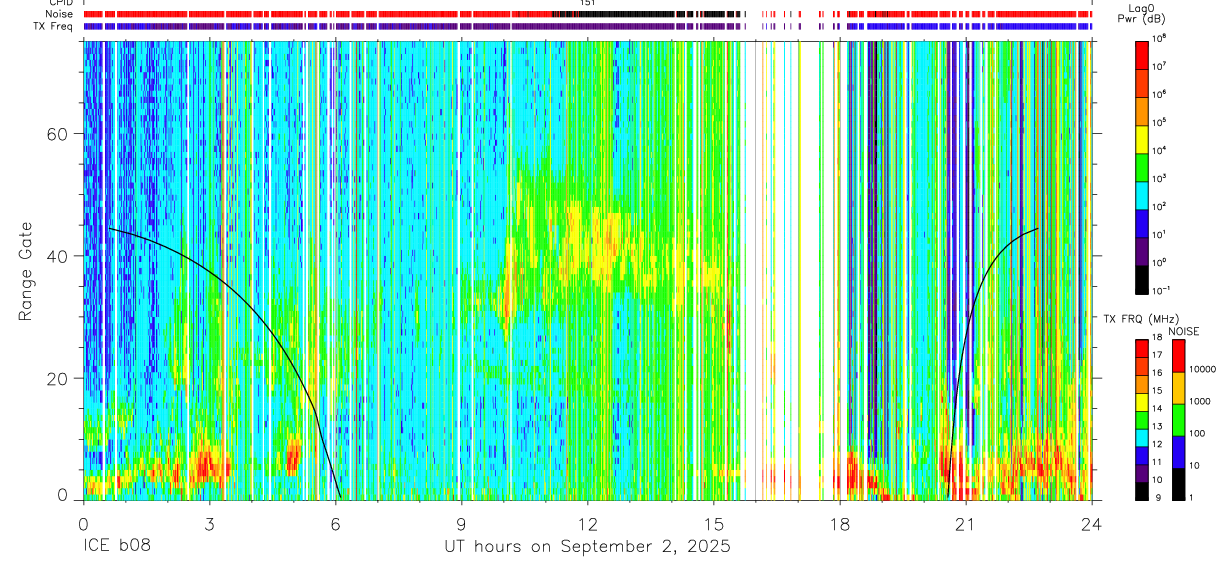Click the 'UT hours on September 2, 2025' axis title

[x=587, y=547]
